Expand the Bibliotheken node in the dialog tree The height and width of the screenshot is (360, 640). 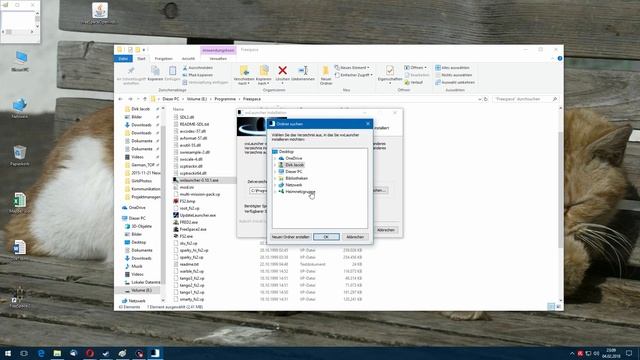(x=275, y=178)
